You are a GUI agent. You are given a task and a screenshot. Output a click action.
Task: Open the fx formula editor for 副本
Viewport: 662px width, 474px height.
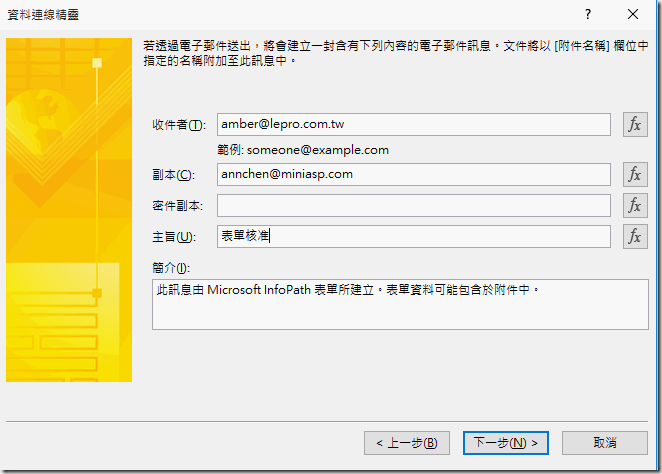tap(634, 174)
